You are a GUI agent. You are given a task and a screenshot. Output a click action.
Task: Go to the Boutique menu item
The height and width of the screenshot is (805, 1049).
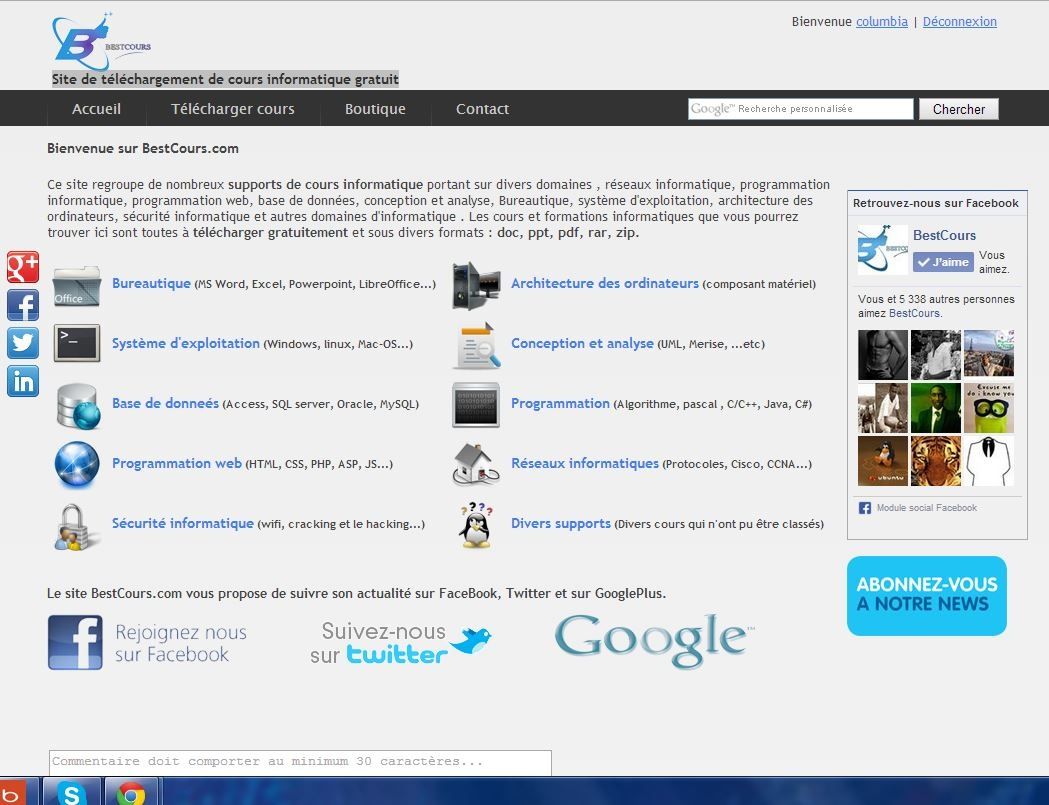[x=375, y=109]
